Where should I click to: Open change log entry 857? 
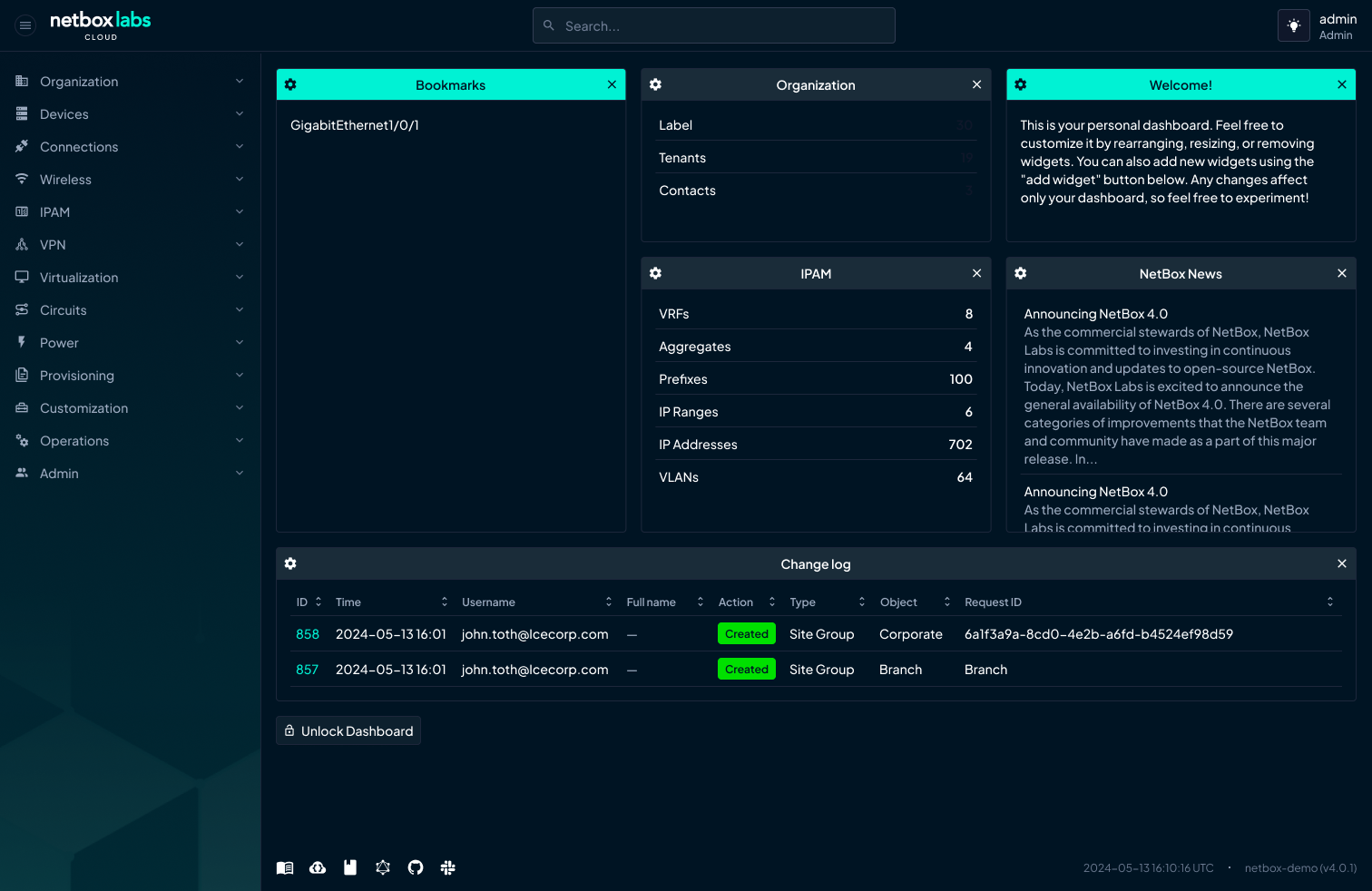(308, 670)
